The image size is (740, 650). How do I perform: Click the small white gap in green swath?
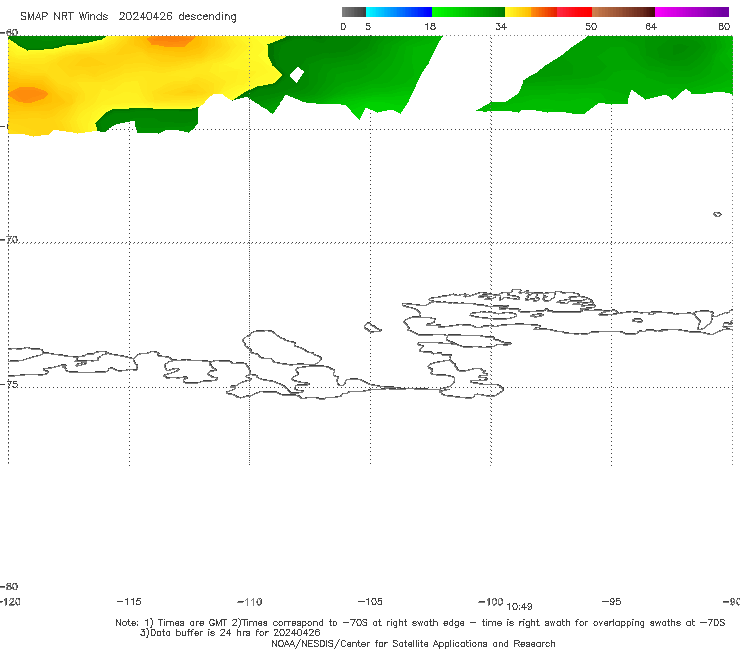point(296,74)
